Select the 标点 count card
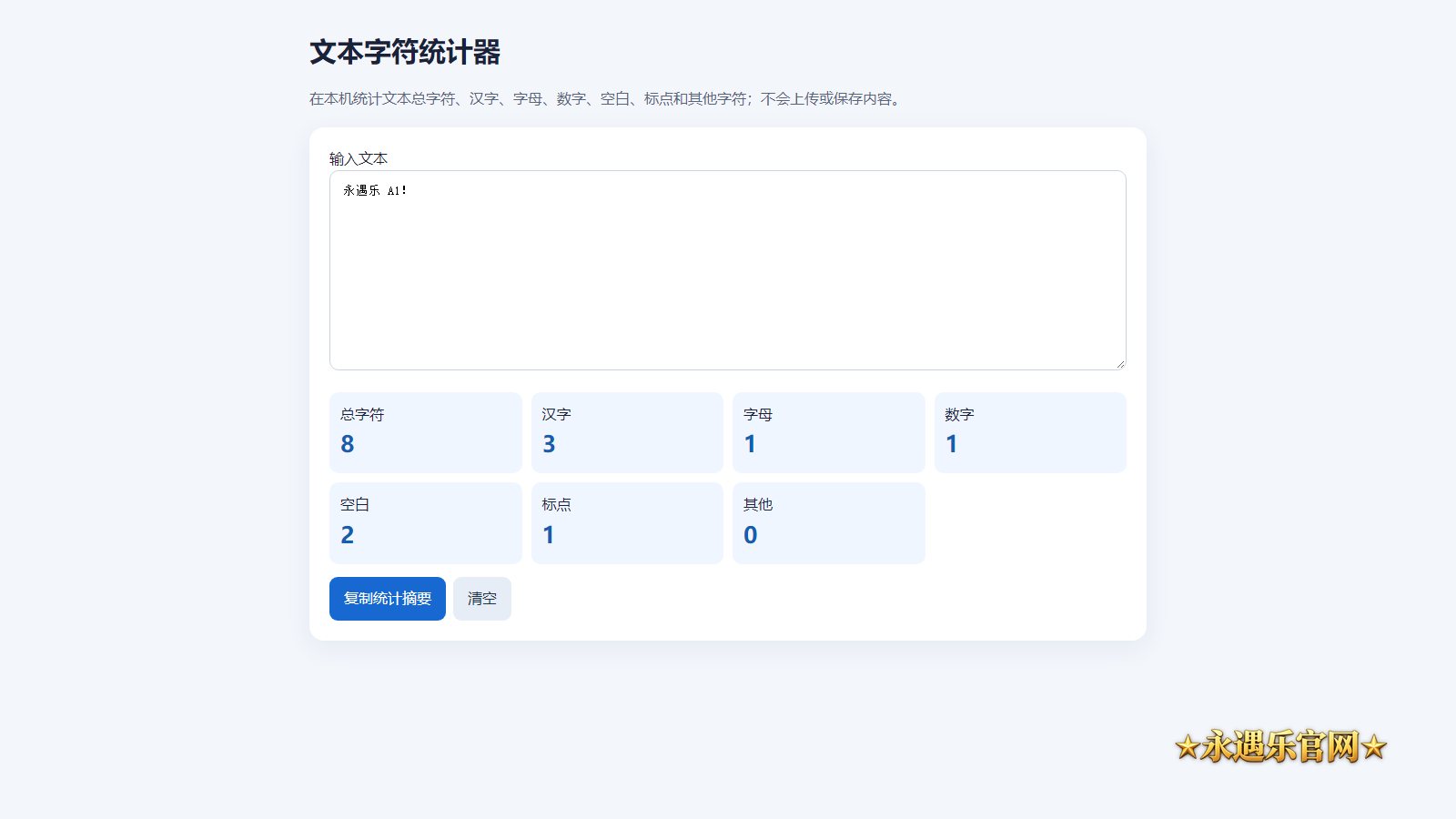This screenshot has height=819, width=1456. point(627,523)
